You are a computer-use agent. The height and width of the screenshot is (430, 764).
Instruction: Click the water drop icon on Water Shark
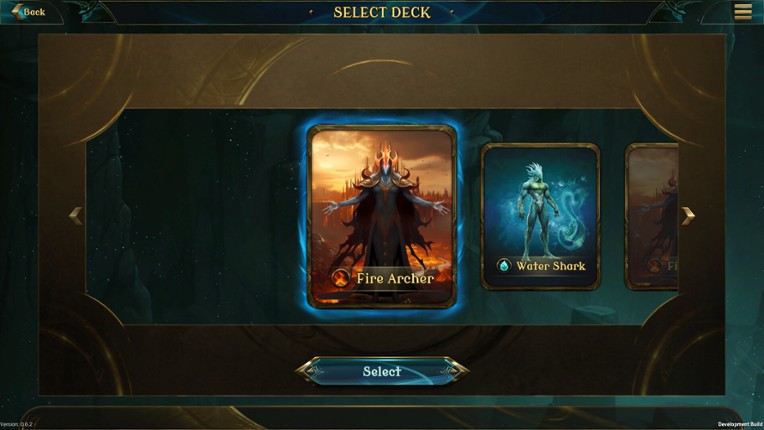pos(504,266)
